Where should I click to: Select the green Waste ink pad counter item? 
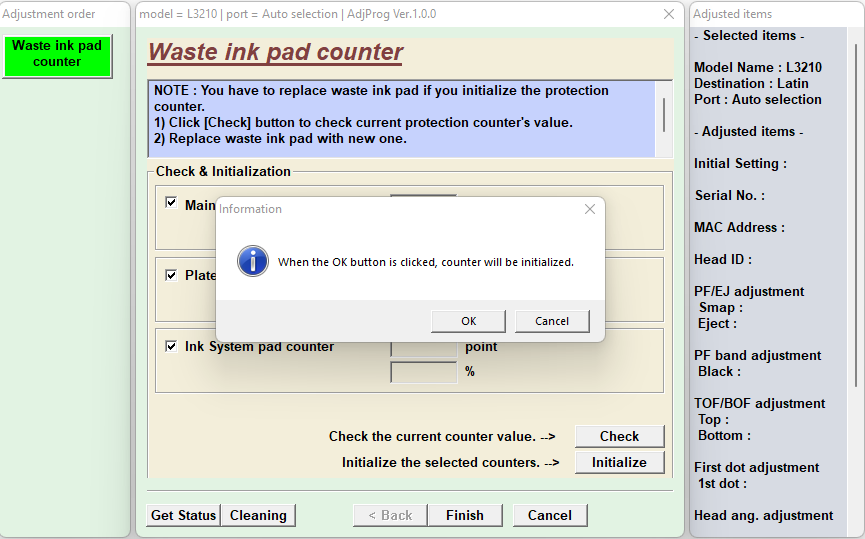(x=57, y=54)
